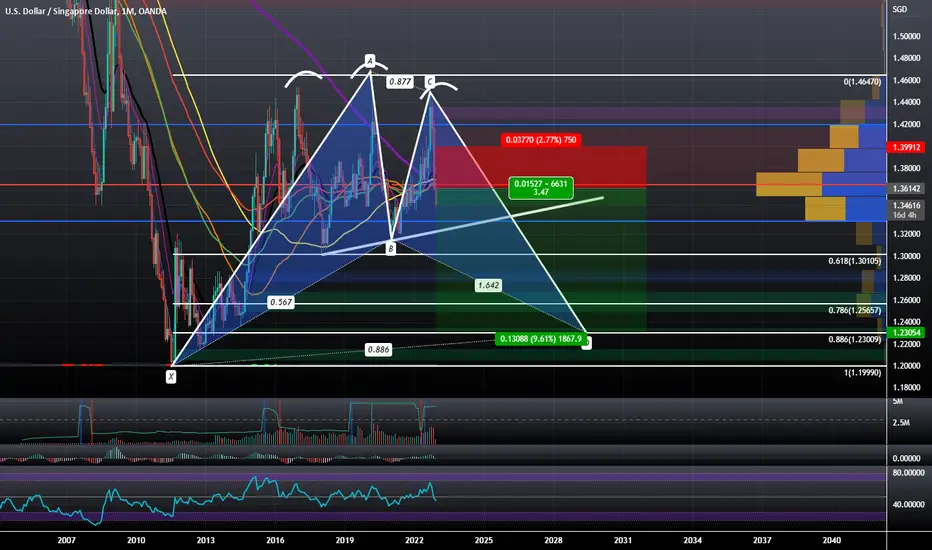Click the 2007 mark on time axis
The width and height of the screenshot is (932, 550).
pyautogui.click(x=67, y=540)
